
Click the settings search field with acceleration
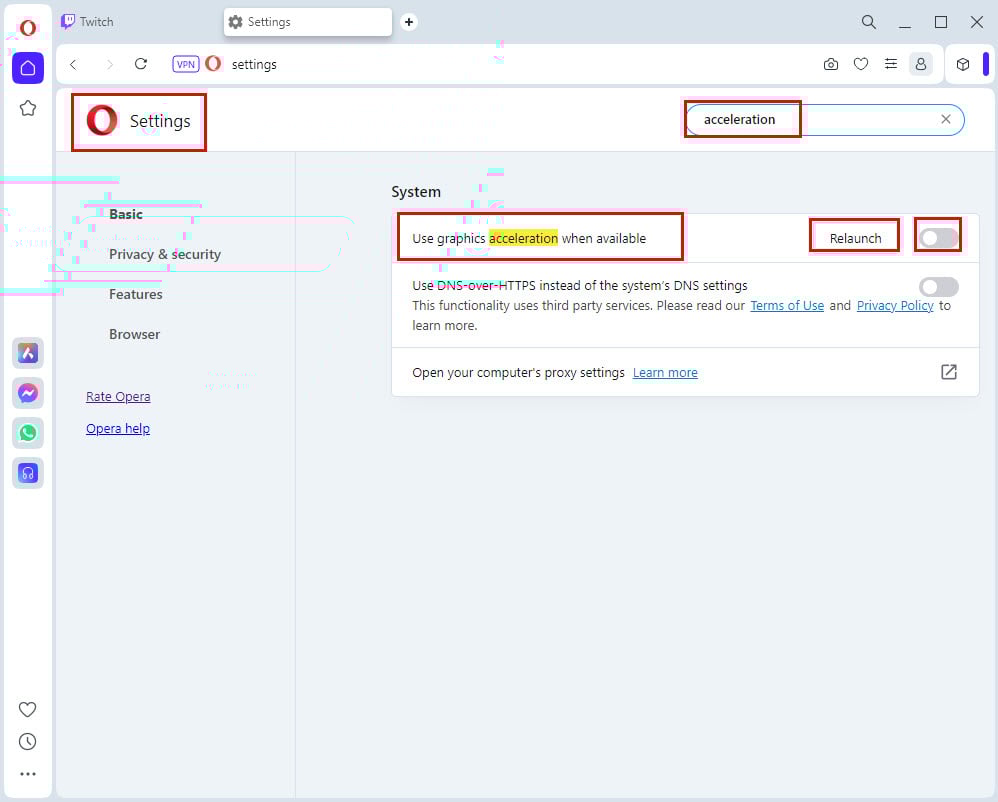pos(825,120)
